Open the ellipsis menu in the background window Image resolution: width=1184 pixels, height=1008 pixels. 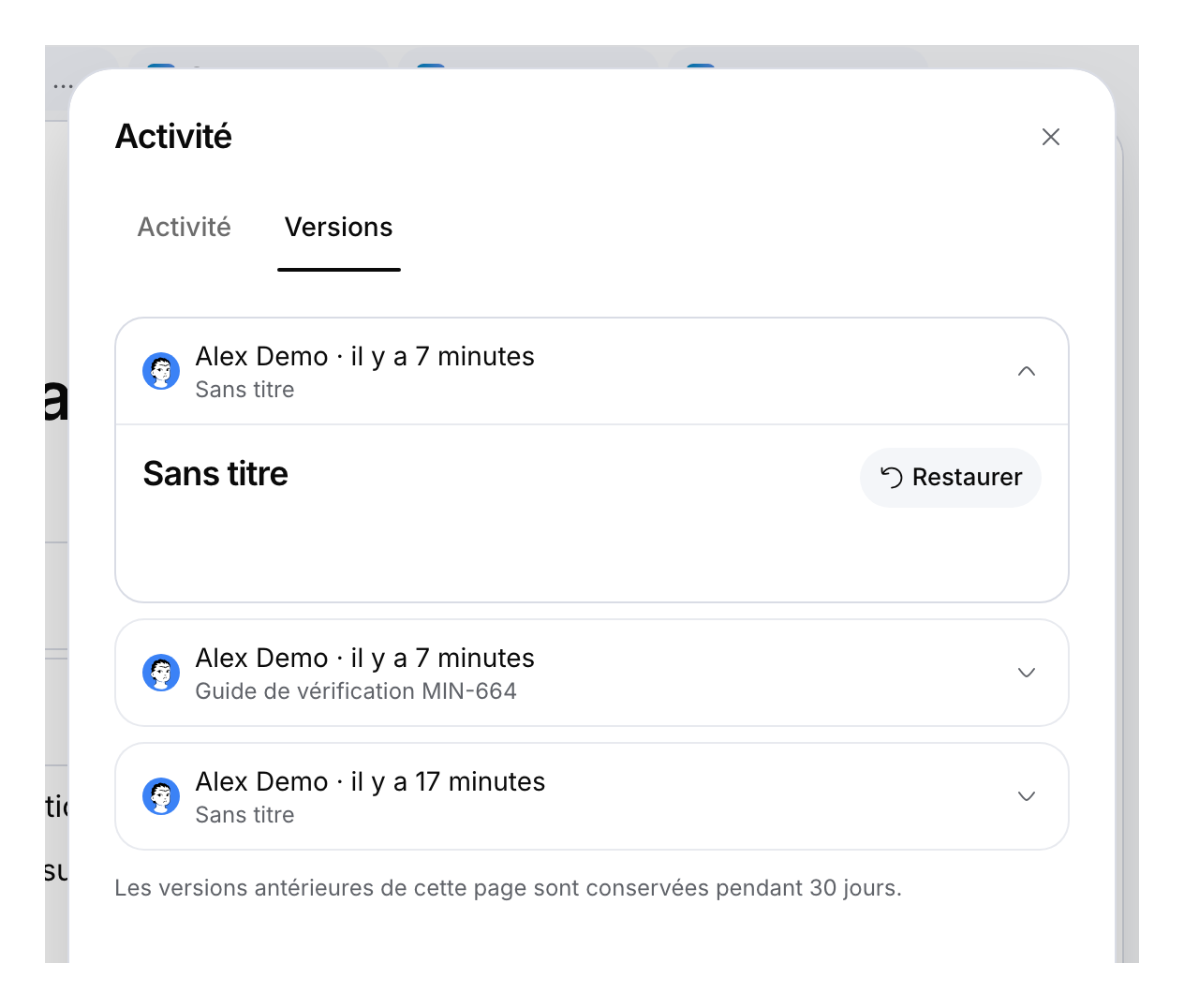[x=63, y=86]
